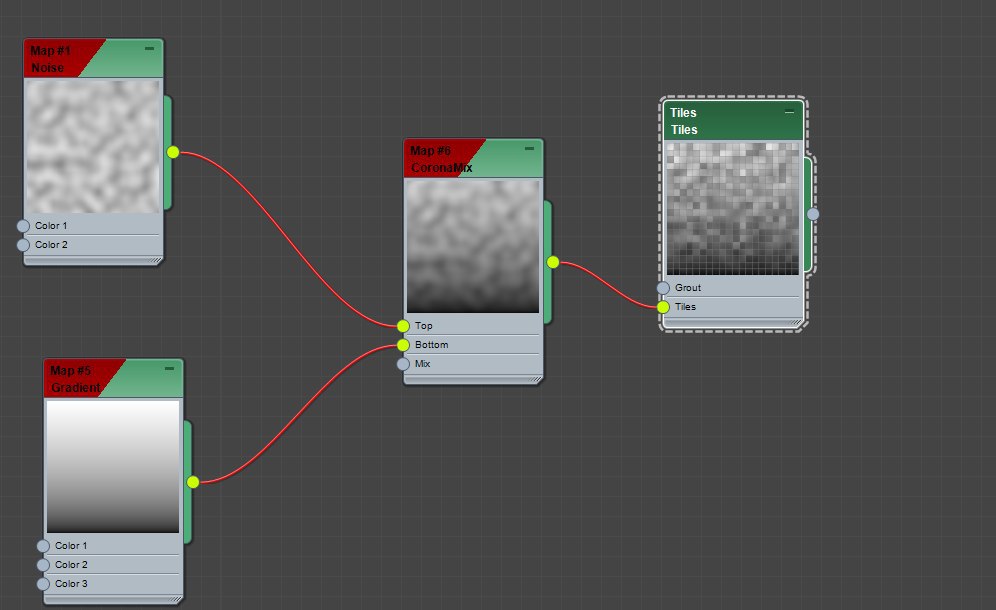This screenshot has height=610, width=996.
Task: Click the Gradient node resize grip corner
Action: click(177, 599)
